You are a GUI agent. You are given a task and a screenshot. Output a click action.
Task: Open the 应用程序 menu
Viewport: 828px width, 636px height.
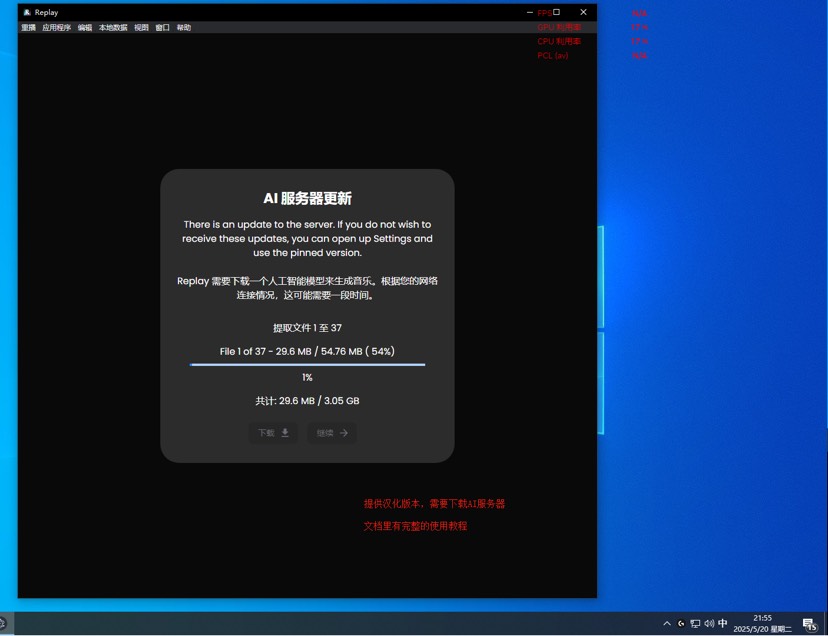coord(57,27)
